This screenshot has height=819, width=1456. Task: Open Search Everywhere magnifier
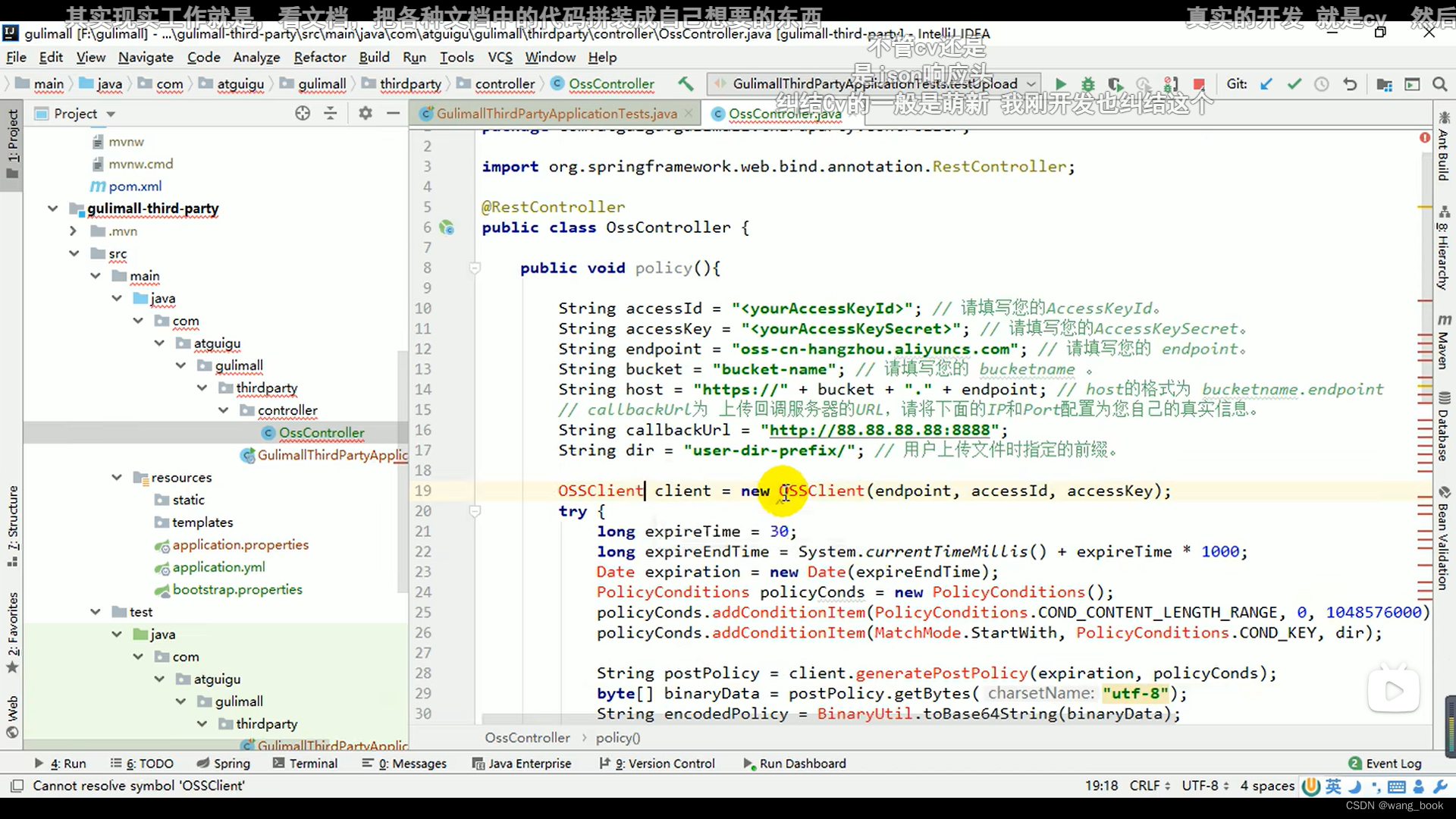point(1439,84)
